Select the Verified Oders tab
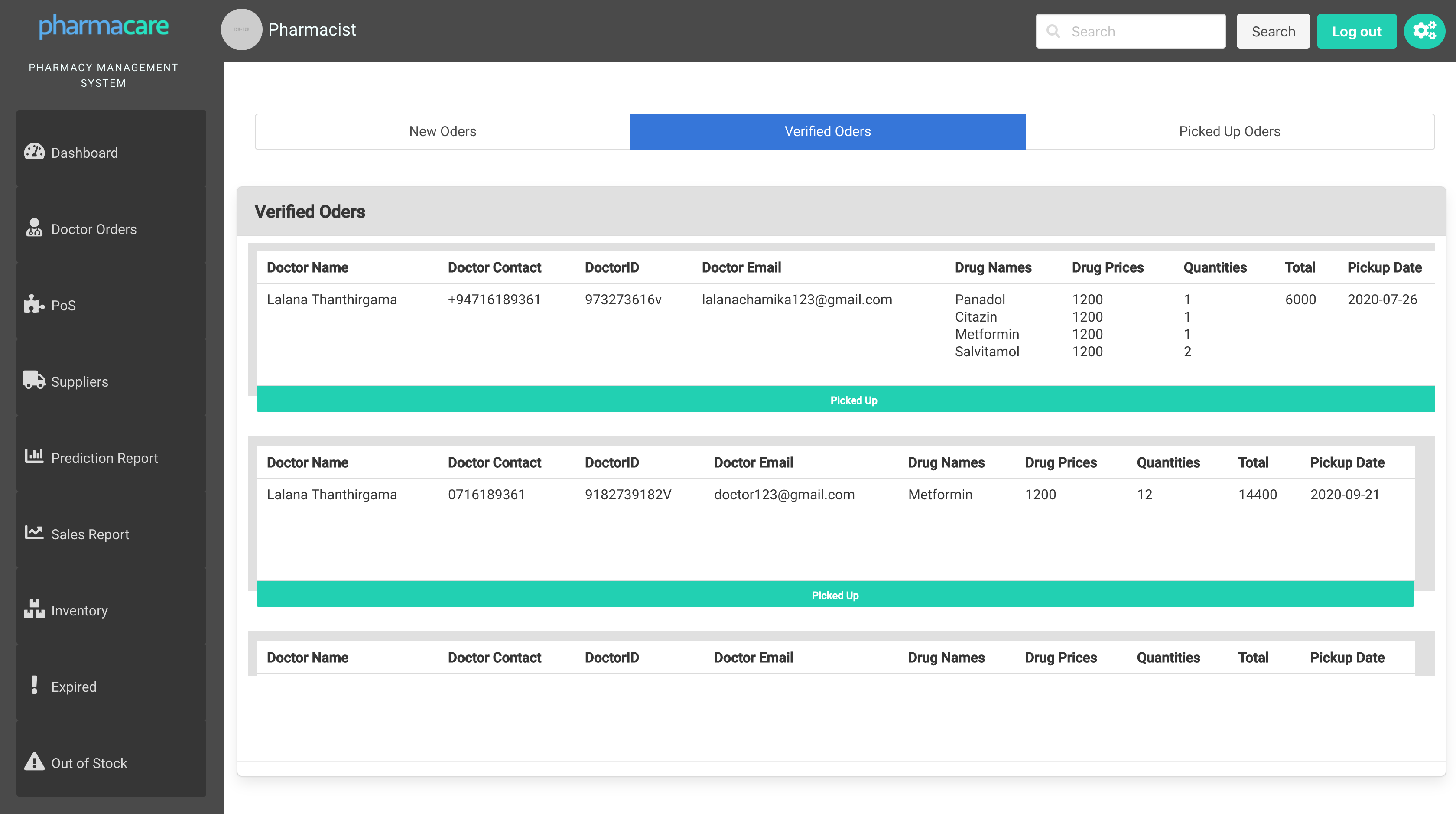This screenshot has height=814, width=1456. (827, 131)
